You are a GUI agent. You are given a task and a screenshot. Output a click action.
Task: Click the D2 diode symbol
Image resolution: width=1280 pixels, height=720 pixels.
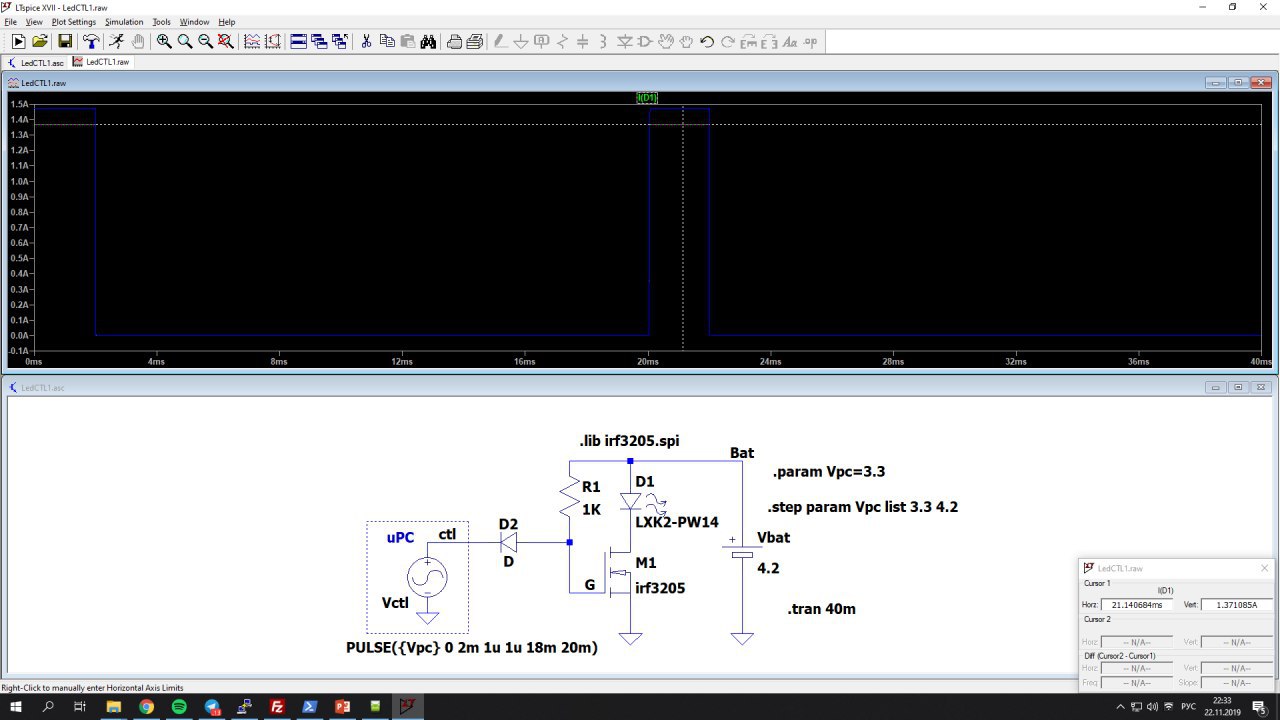point(508,542)
